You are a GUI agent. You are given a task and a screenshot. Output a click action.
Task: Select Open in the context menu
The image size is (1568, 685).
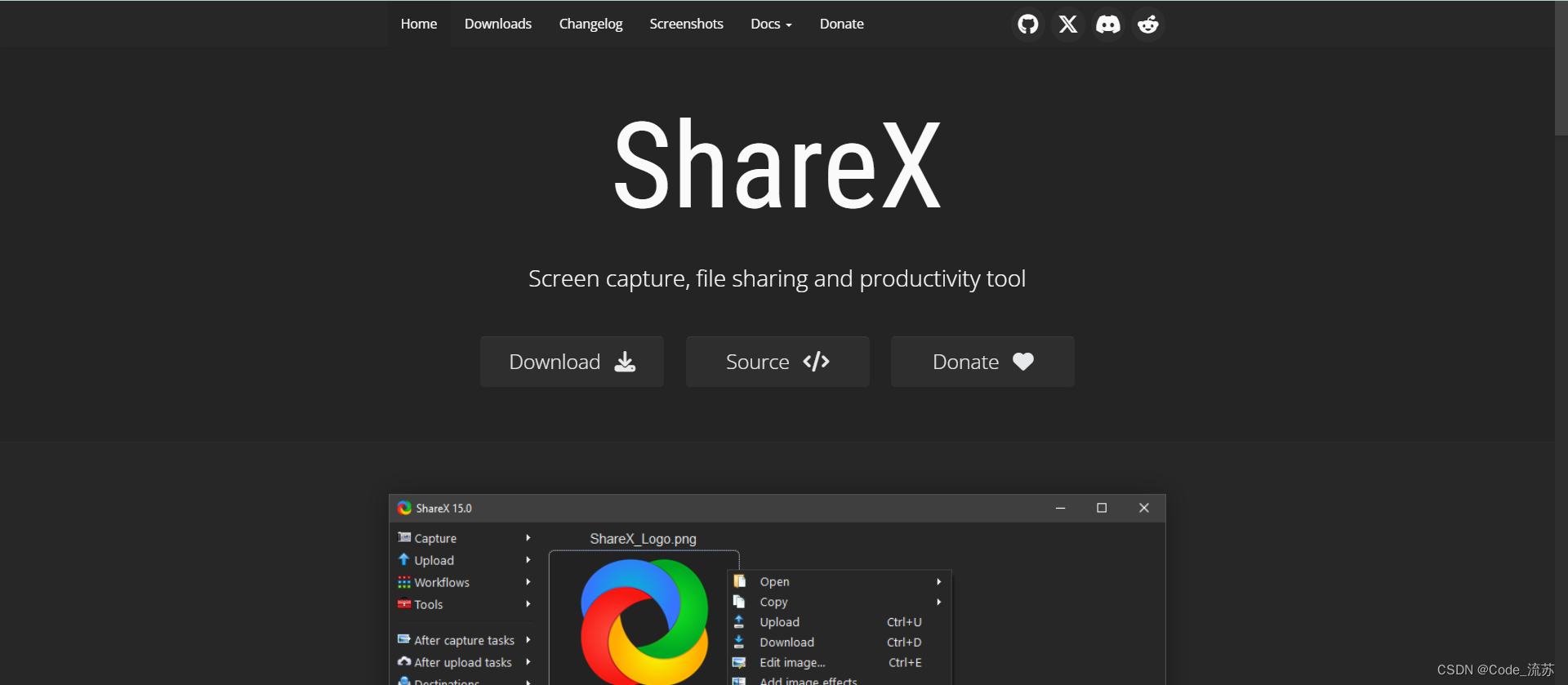coord(839,581)
